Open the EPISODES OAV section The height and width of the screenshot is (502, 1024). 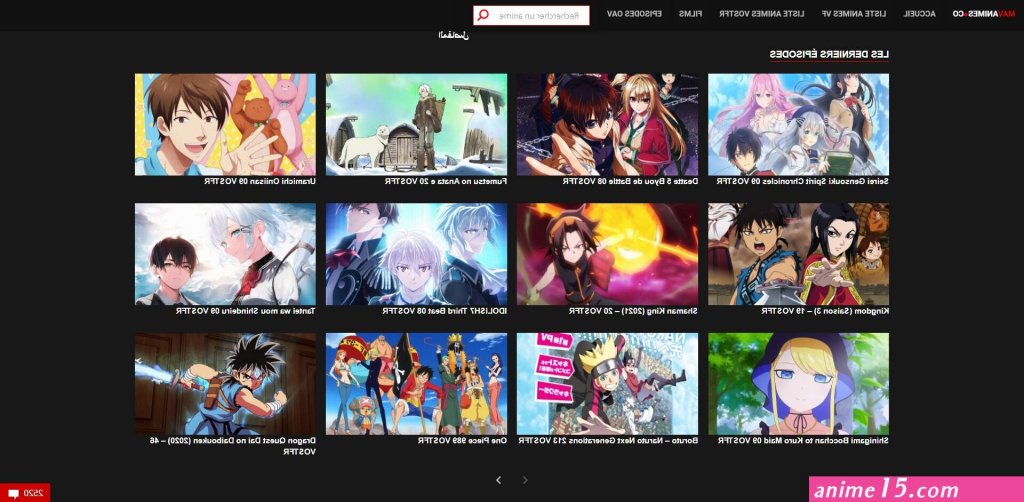634,14
